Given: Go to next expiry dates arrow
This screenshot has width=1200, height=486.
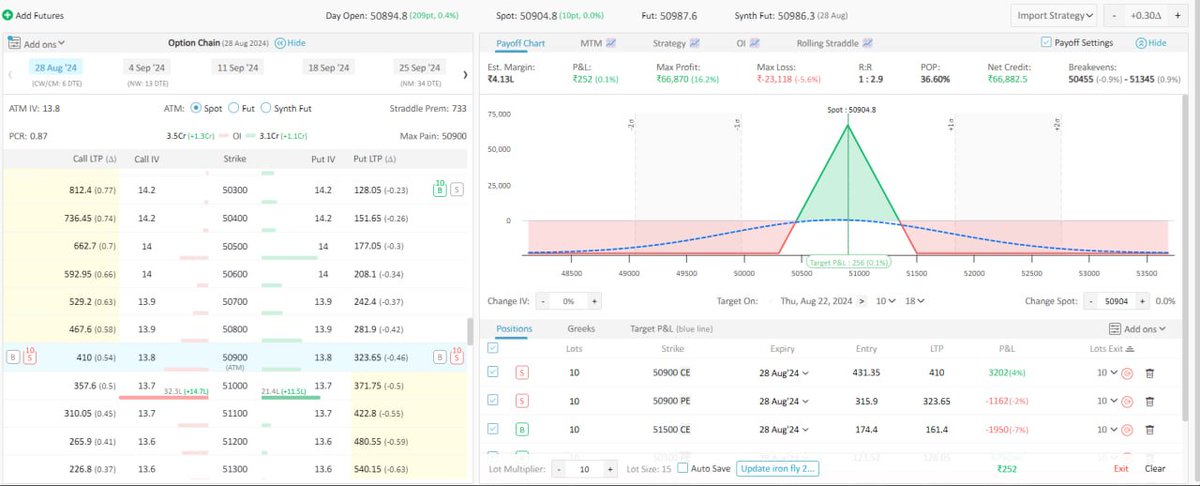Looking at the screenshot, I should (465, 74).
